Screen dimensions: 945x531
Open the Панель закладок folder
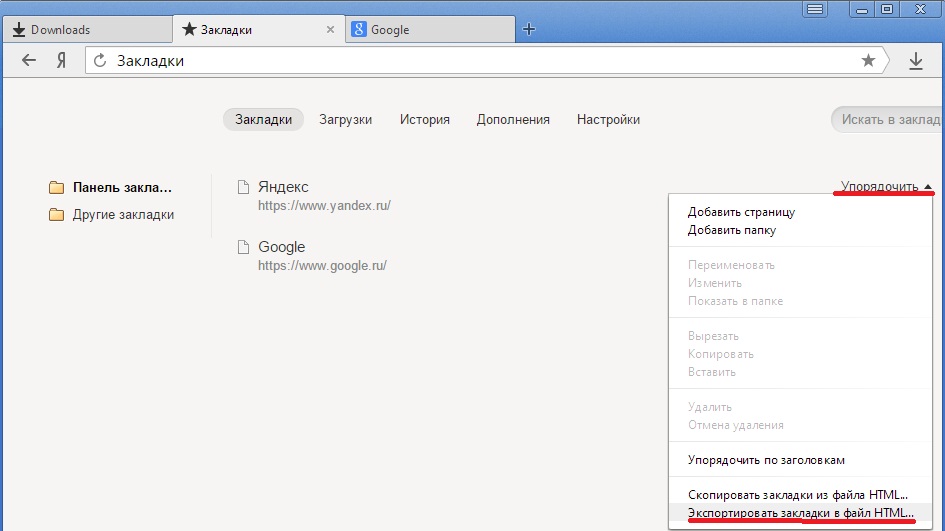122,187
